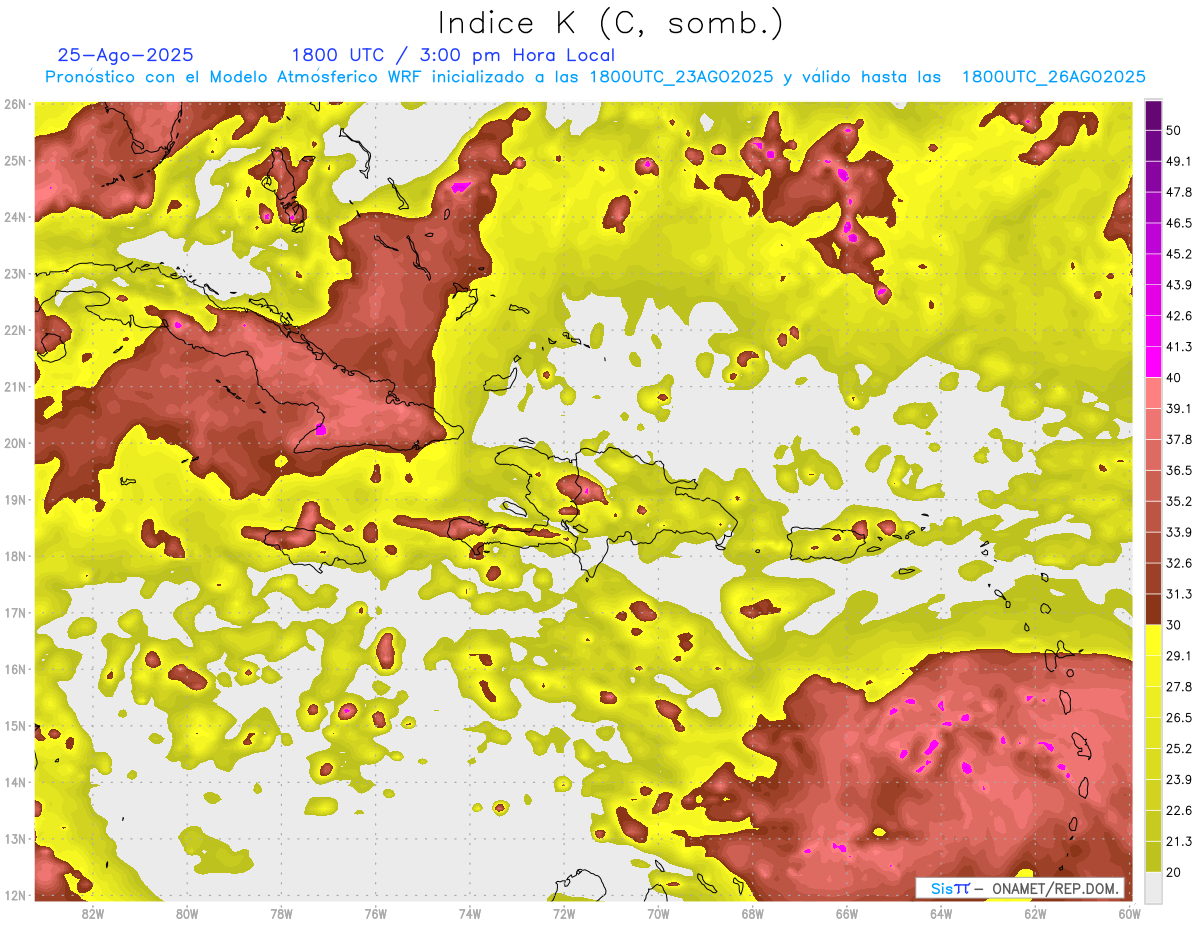Click the longitude label "82W"

[93, 914]
